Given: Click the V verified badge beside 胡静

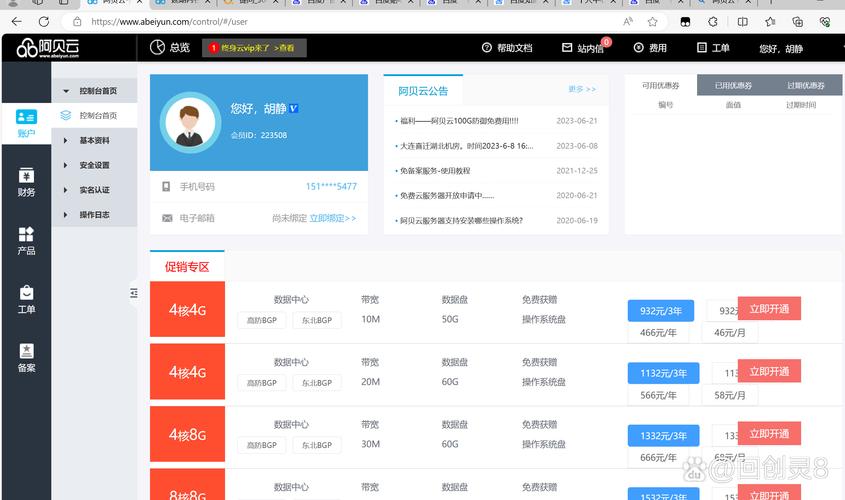Looking at the screenshot, I should [x=294, y=108].
